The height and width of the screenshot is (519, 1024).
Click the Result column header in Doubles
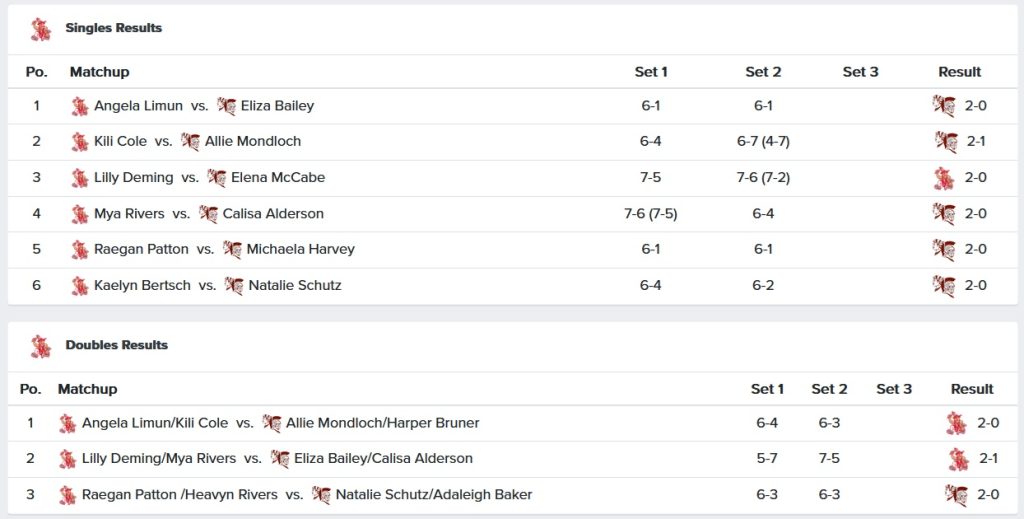click(x=972, y=389)
